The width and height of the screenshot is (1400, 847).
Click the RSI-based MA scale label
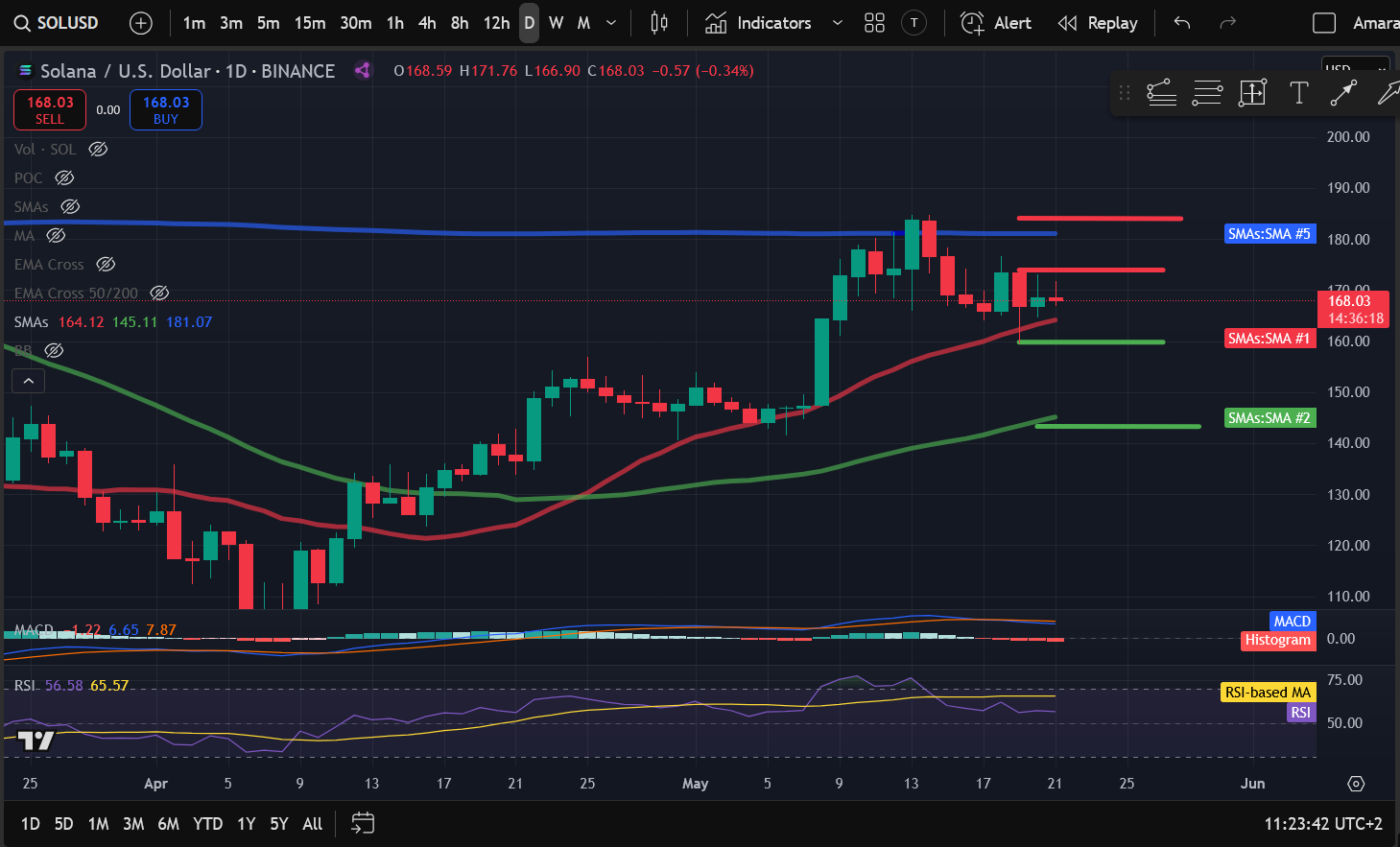(1268, 693)
